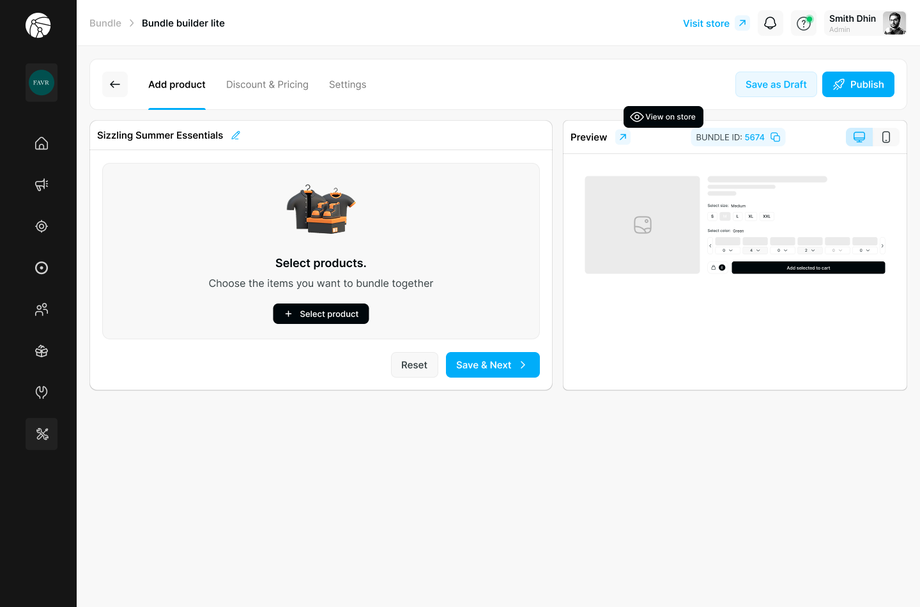
Task: Open the notifications bell
Action: pyautogui.click(x=769, y=22)
